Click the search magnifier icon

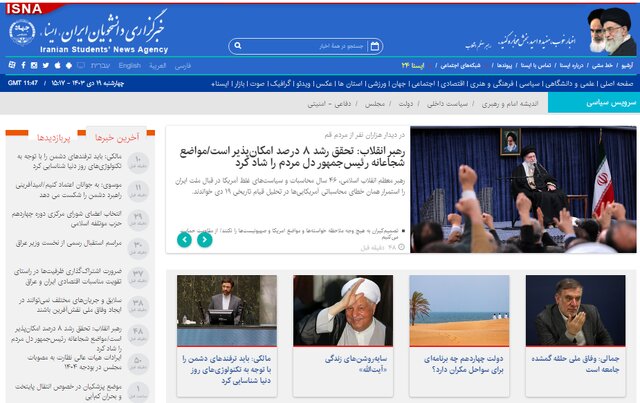(238, 45)
